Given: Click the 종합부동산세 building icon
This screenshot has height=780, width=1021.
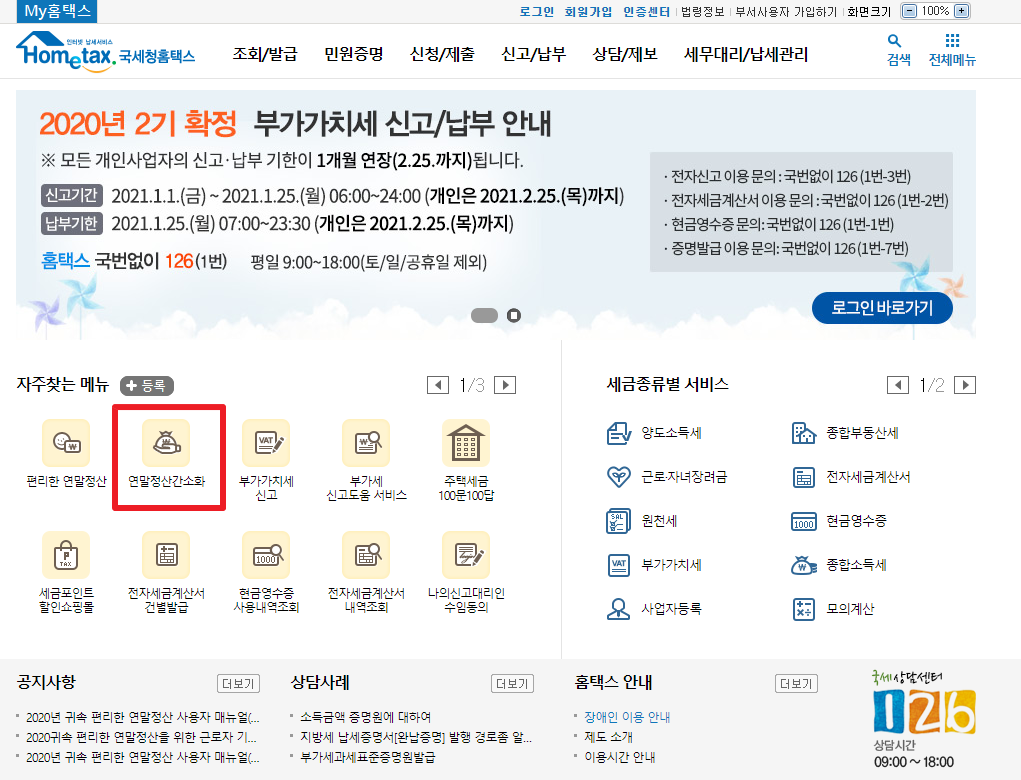Looking at the screenshot, I should coord(804,433).
